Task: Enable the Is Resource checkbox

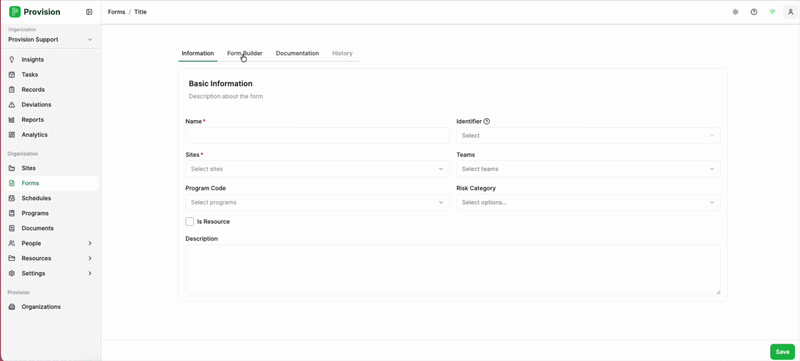Action: coord(190,222)
